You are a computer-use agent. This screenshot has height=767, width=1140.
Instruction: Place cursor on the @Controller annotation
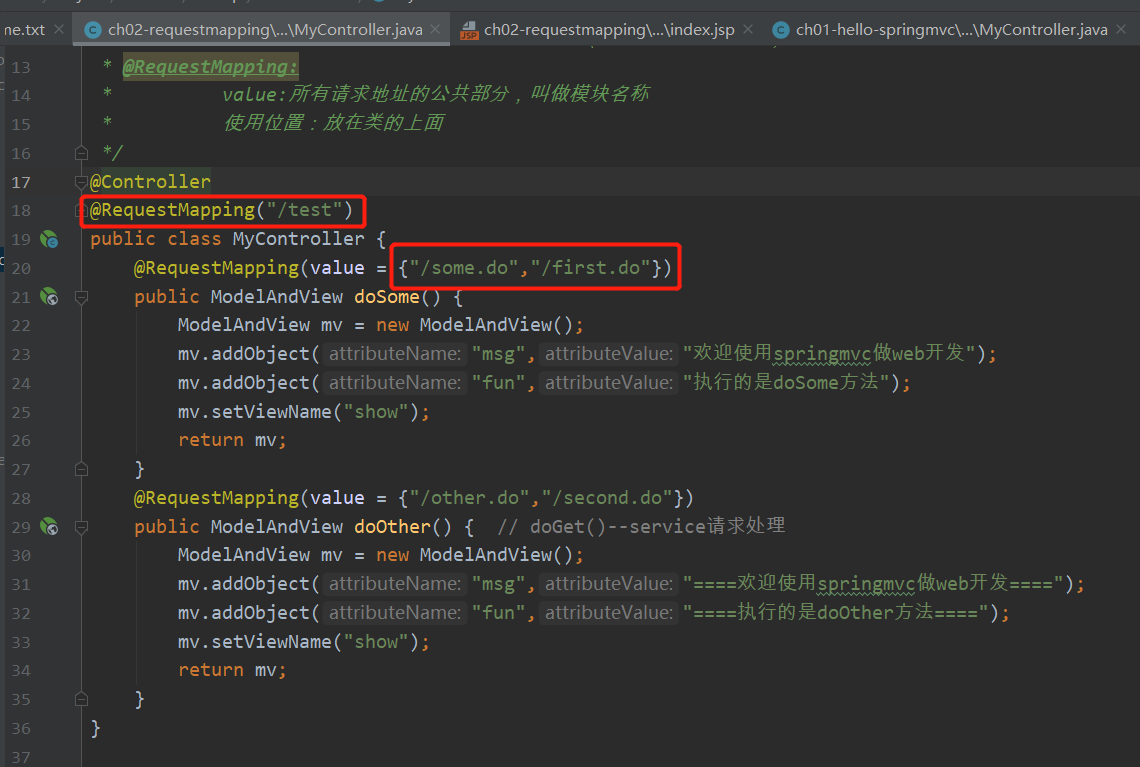pyautogui.click(x=150, y=181)
